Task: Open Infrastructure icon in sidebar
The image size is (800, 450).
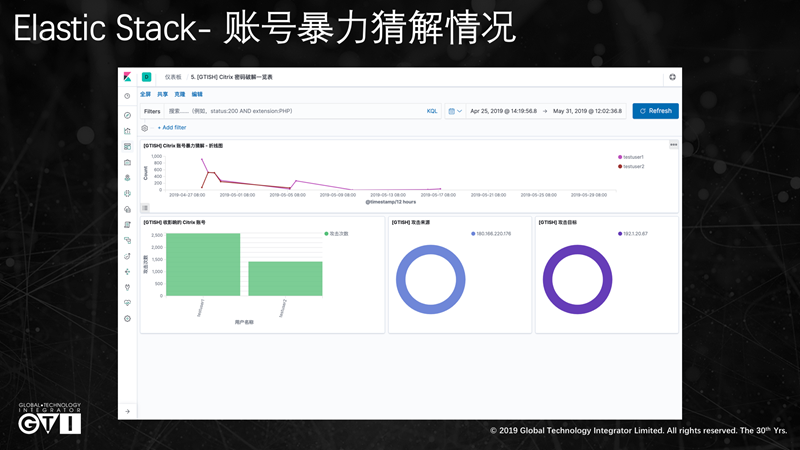Action: tap(127, 209)
